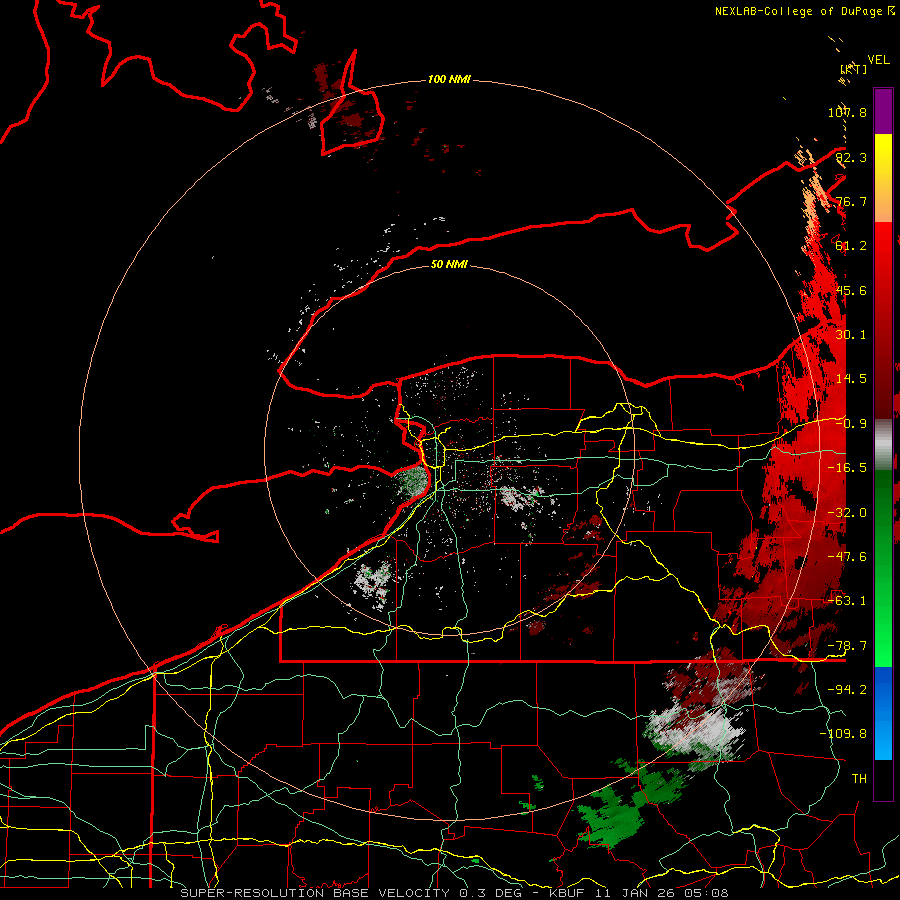Click the -32.0 velocity scale value
This screenshot has width=900, height=900.
pyautogui.click(x=847, y=513)
